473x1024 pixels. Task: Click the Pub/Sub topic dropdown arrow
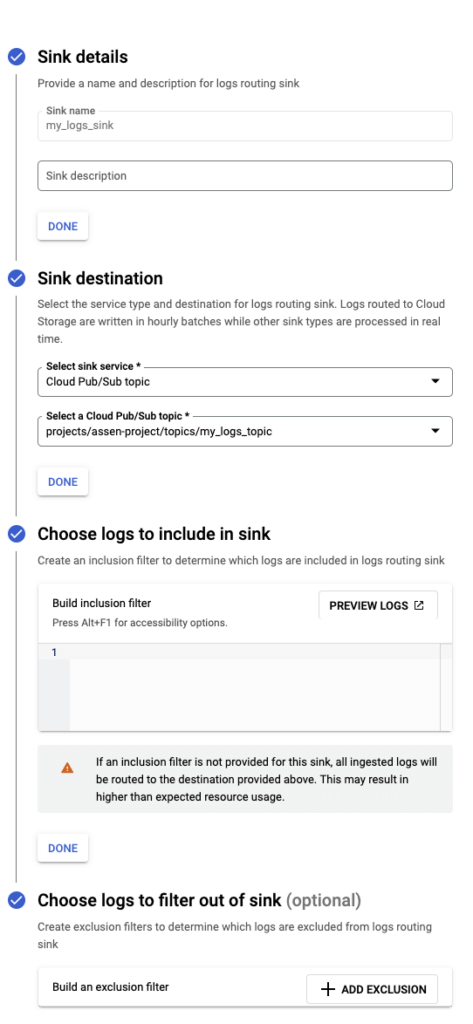tap(436, 431)
